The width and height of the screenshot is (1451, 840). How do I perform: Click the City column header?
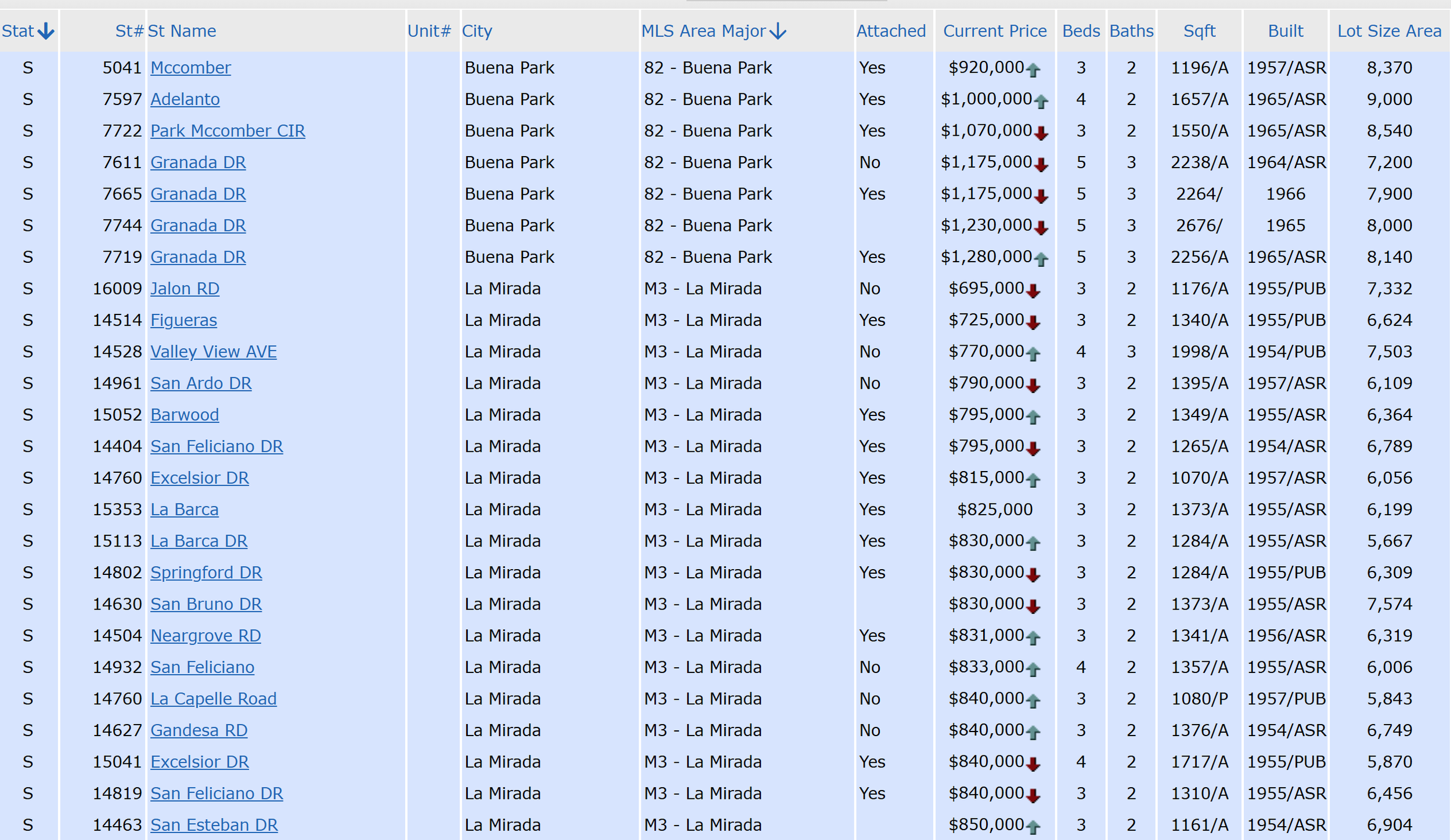(x=477, y=31)
